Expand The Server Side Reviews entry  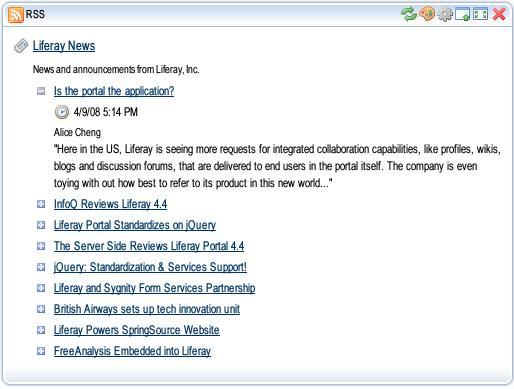(x=41, y=246)
